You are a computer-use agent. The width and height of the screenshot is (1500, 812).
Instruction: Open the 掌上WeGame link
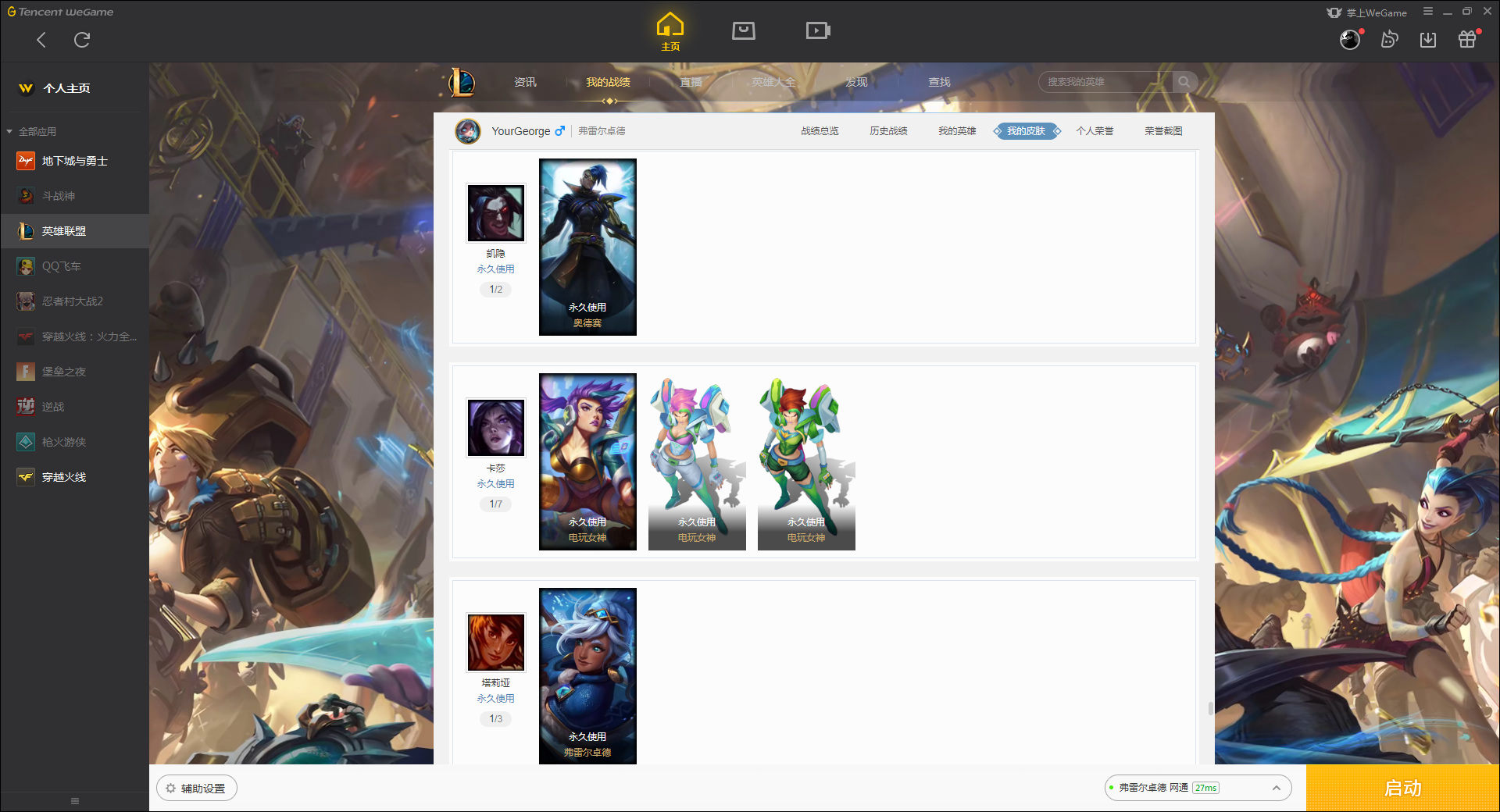pos(1367,12)
